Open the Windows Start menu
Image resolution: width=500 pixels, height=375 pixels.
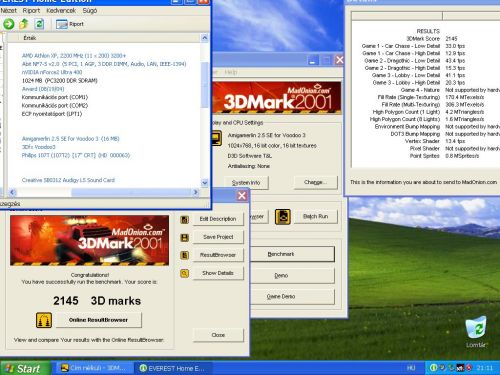tap(25, 368)
